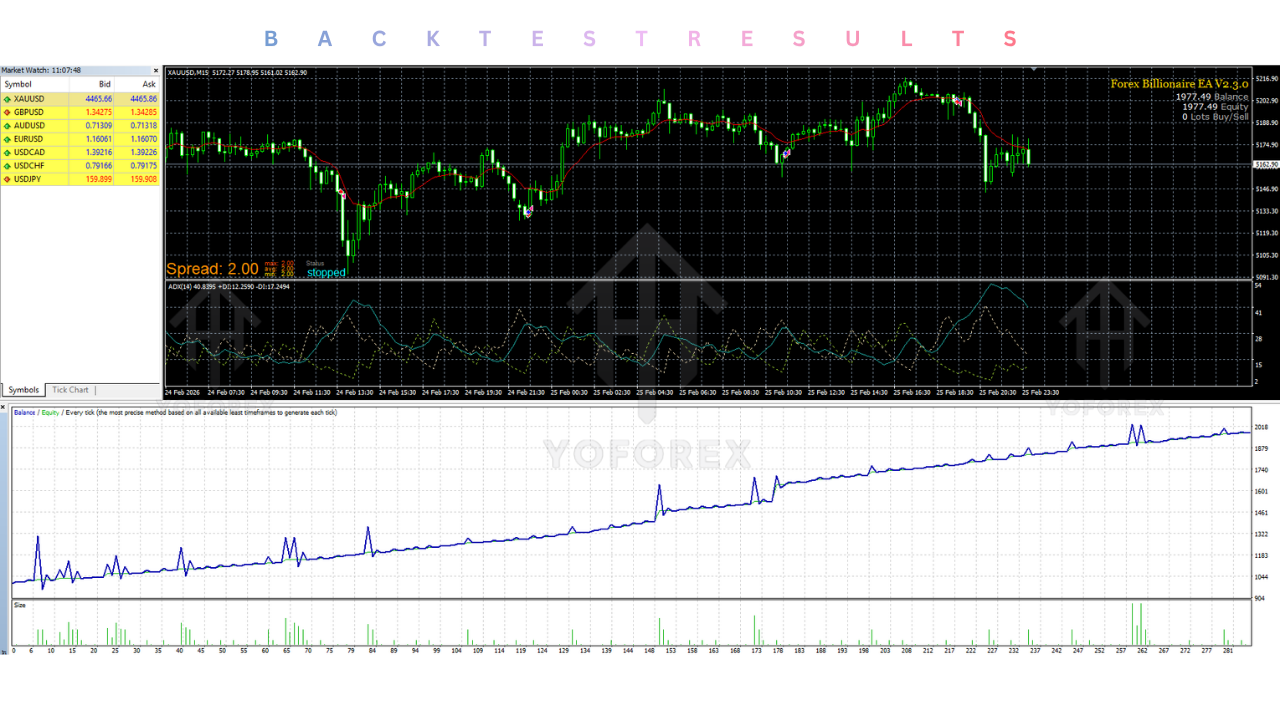The image size is (1280, 720).
Task: Click the 0 Lots Buy/Sell readout
Action: tap(1215, 117)
